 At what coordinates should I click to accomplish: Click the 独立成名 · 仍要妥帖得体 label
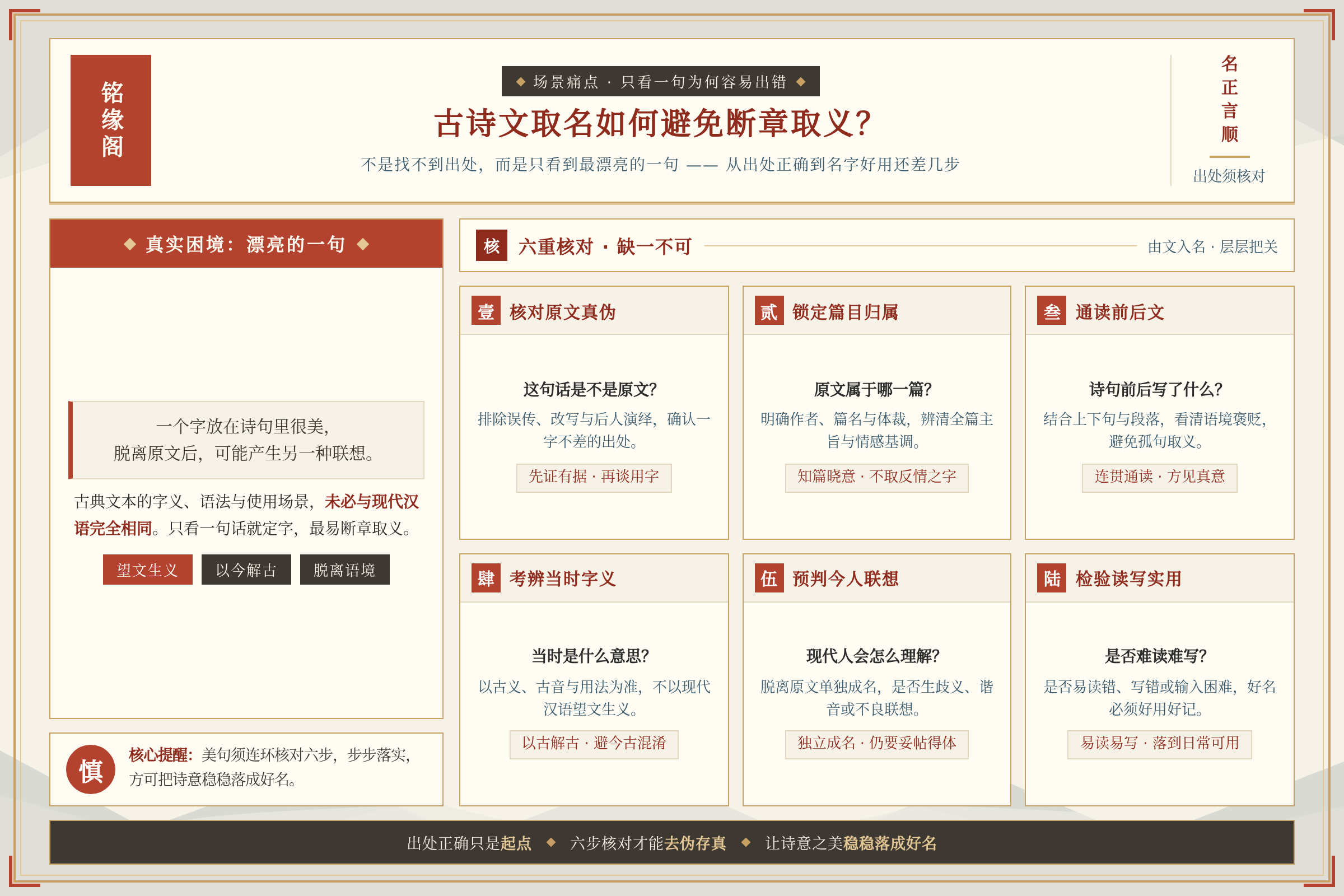(x=876, y=744)
